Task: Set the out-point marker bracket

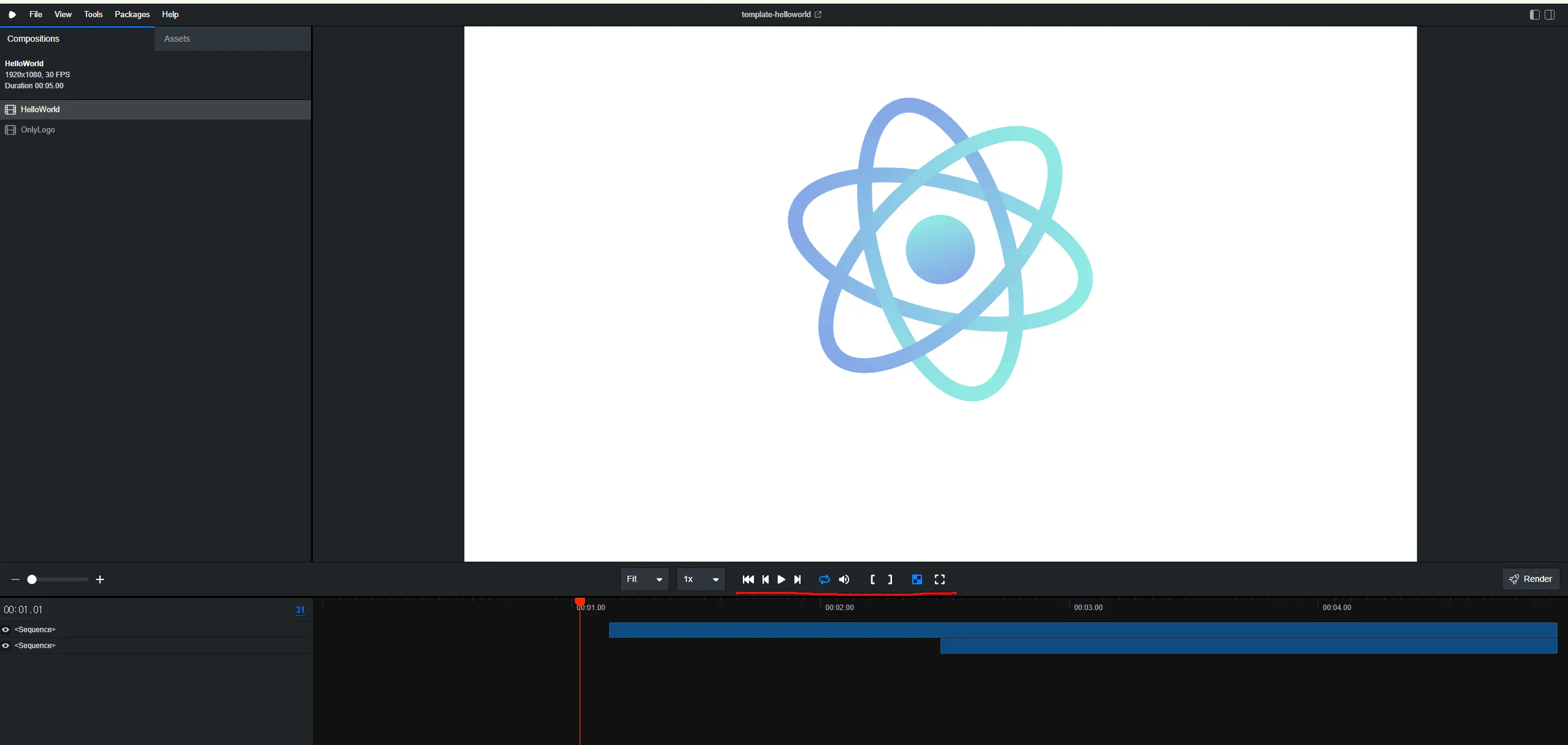Action: click(890, 579)
